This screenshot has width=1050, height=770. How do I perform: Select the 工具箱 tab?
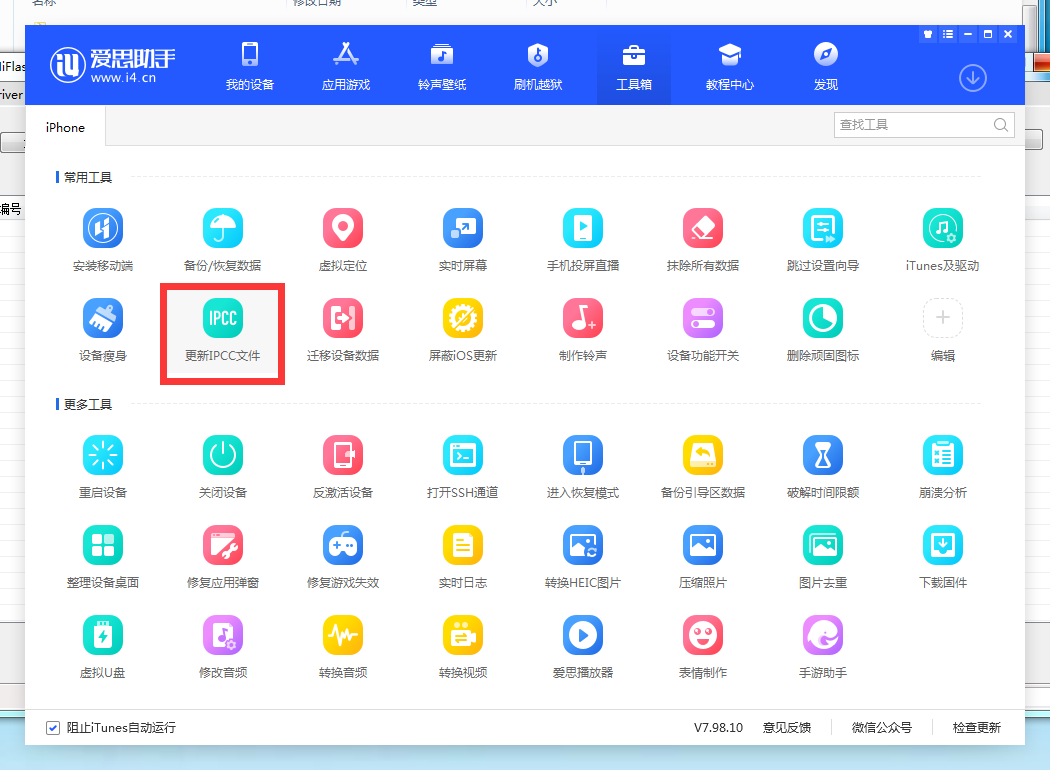[x=633, y=67]
